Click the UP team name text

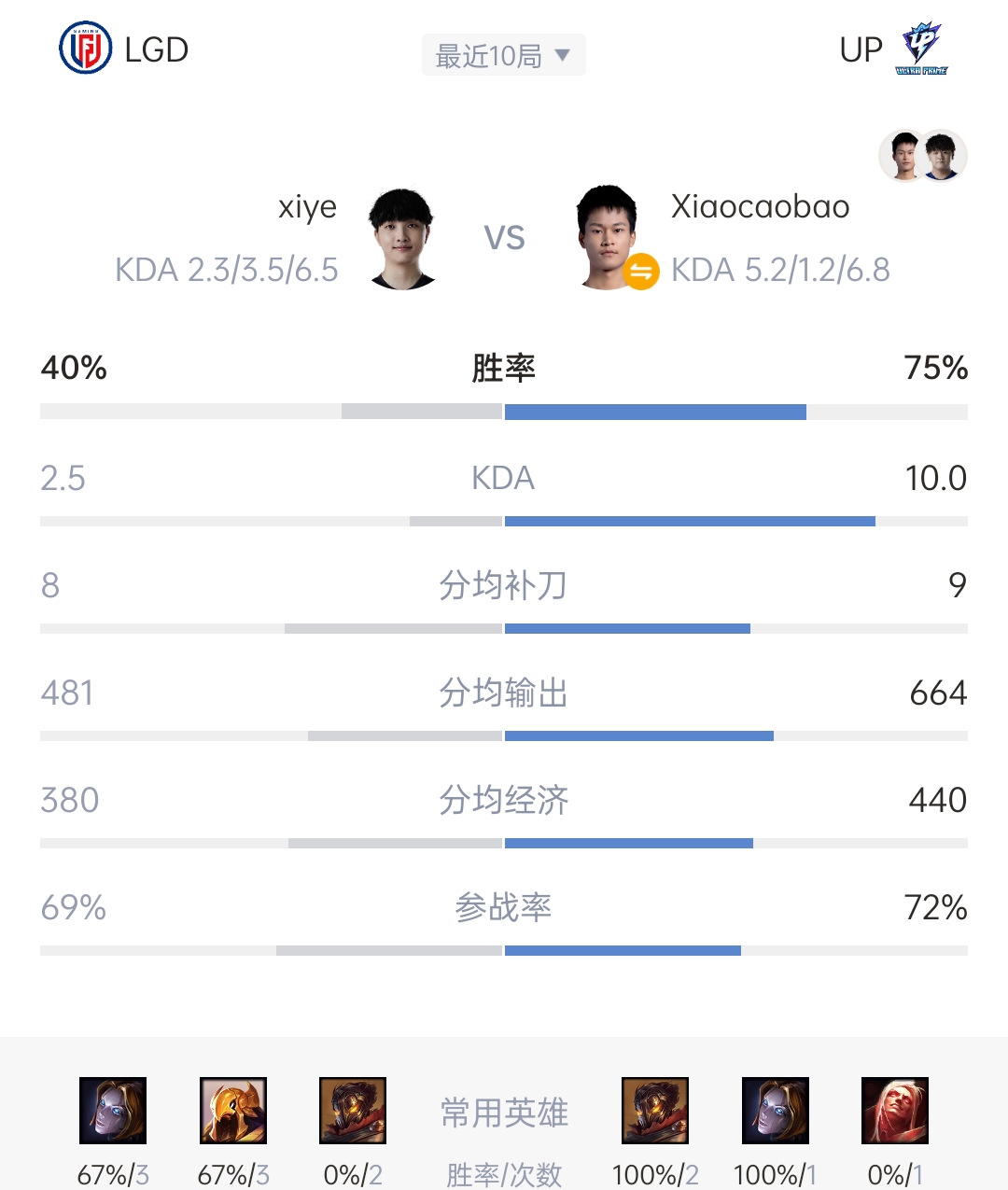861,49
